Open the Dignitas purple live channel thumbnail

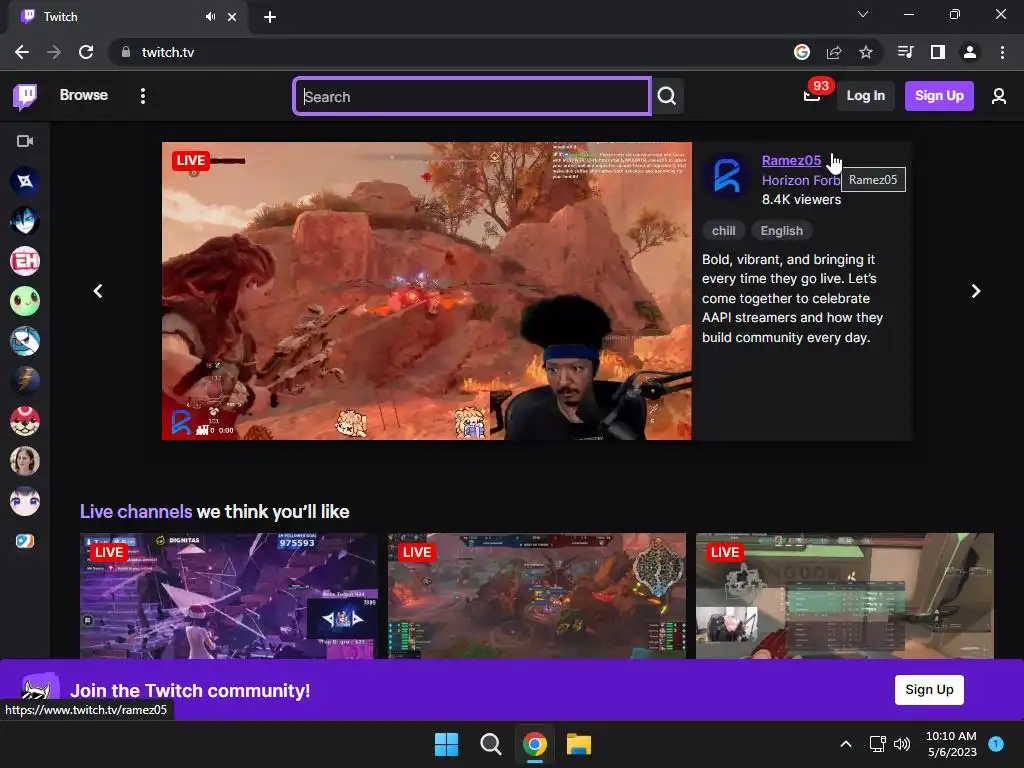point(229,596)
